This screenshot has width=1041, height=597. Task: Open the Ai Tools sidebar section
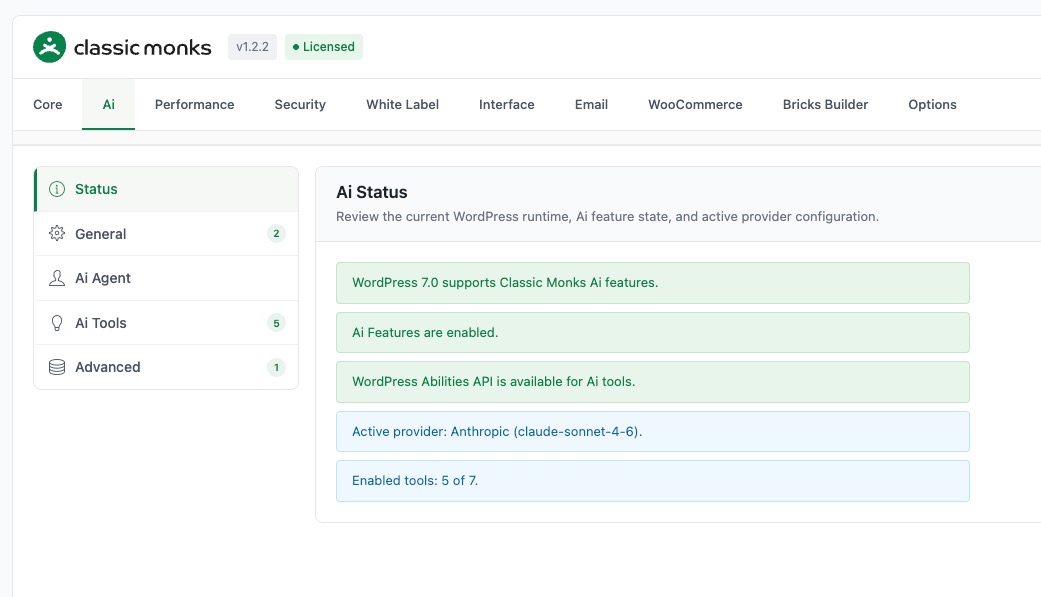[166, 323]
